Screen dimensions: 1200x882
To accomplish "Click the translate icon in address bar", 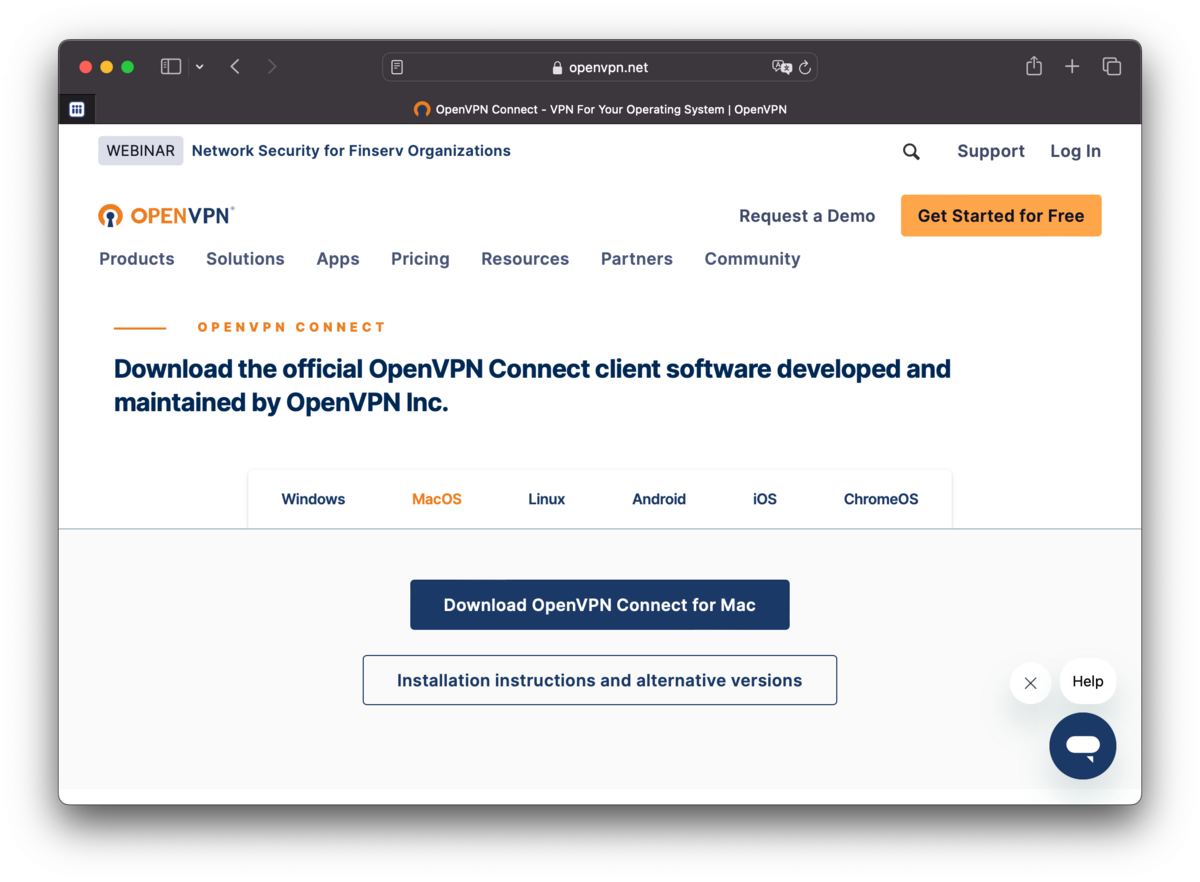I will (x=781, y=68).
